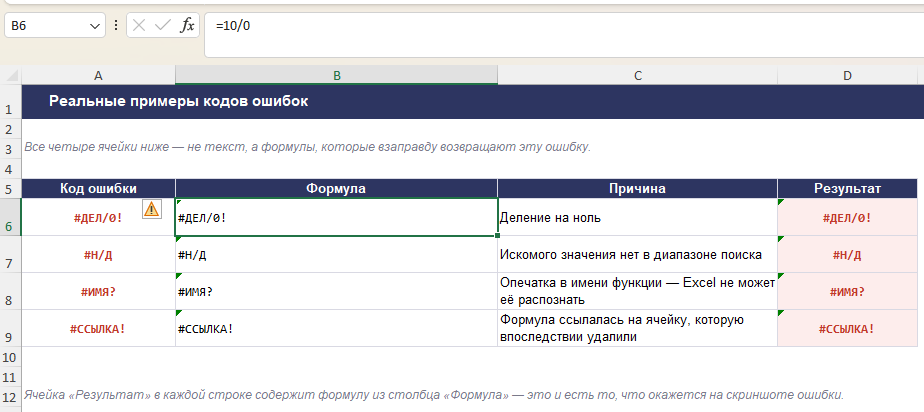Select the #Н/Д formula cell in column B
Screen dimensions: 924x412
tap(336, 255)
